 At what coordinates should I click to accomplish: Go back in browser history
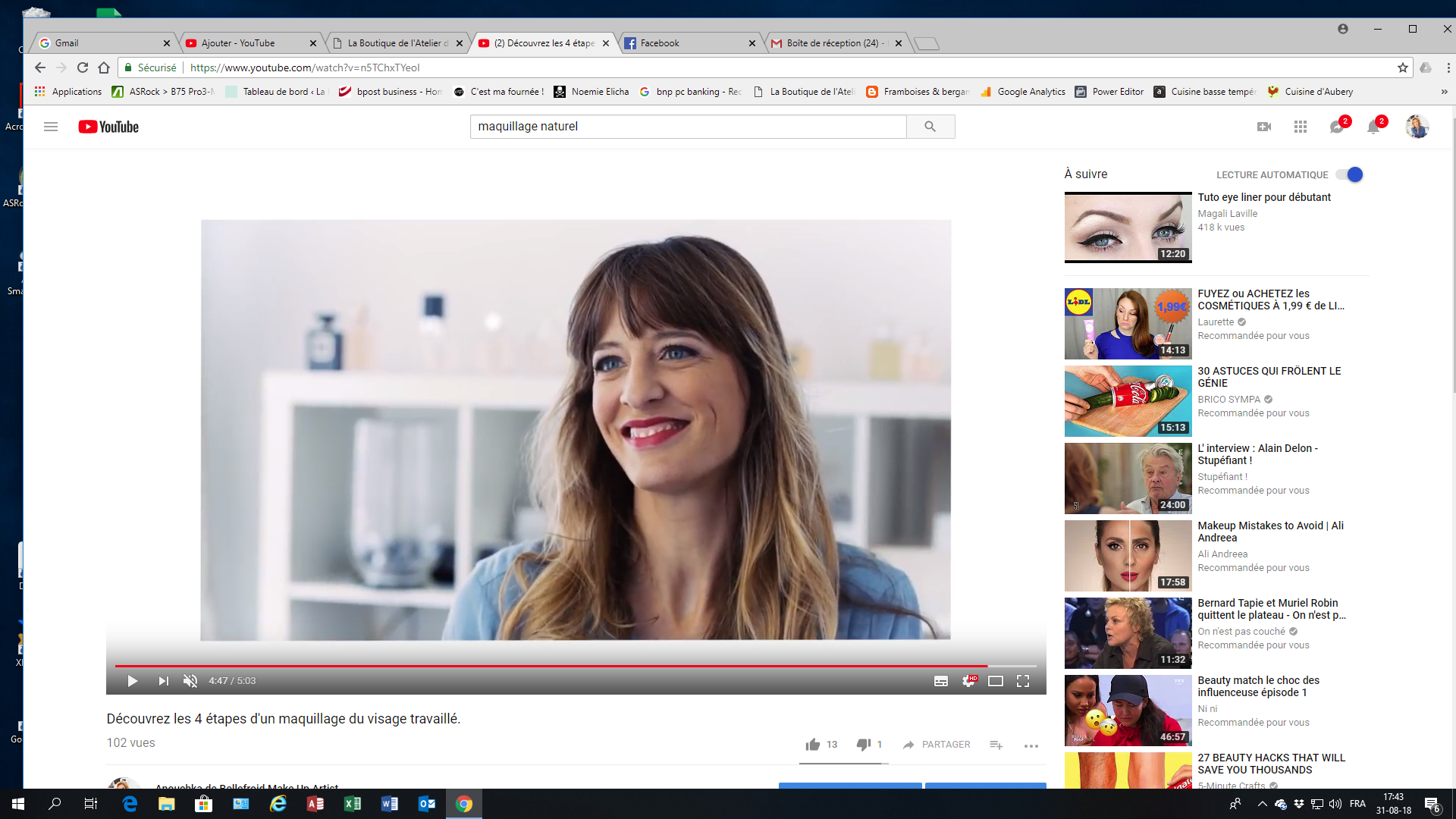[40, 67]
